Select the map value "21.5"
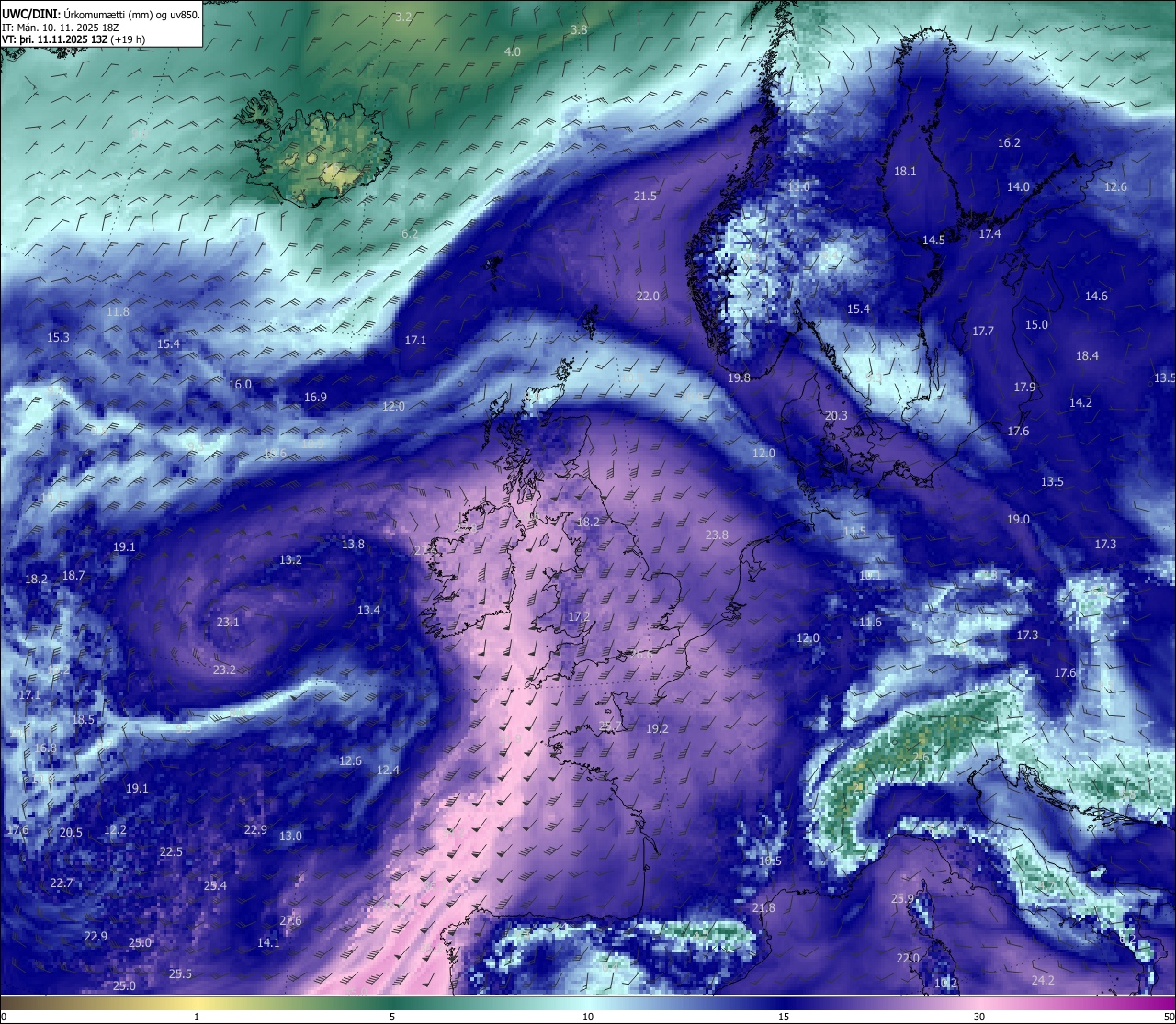The image size is (1176, 1024). 646,197
